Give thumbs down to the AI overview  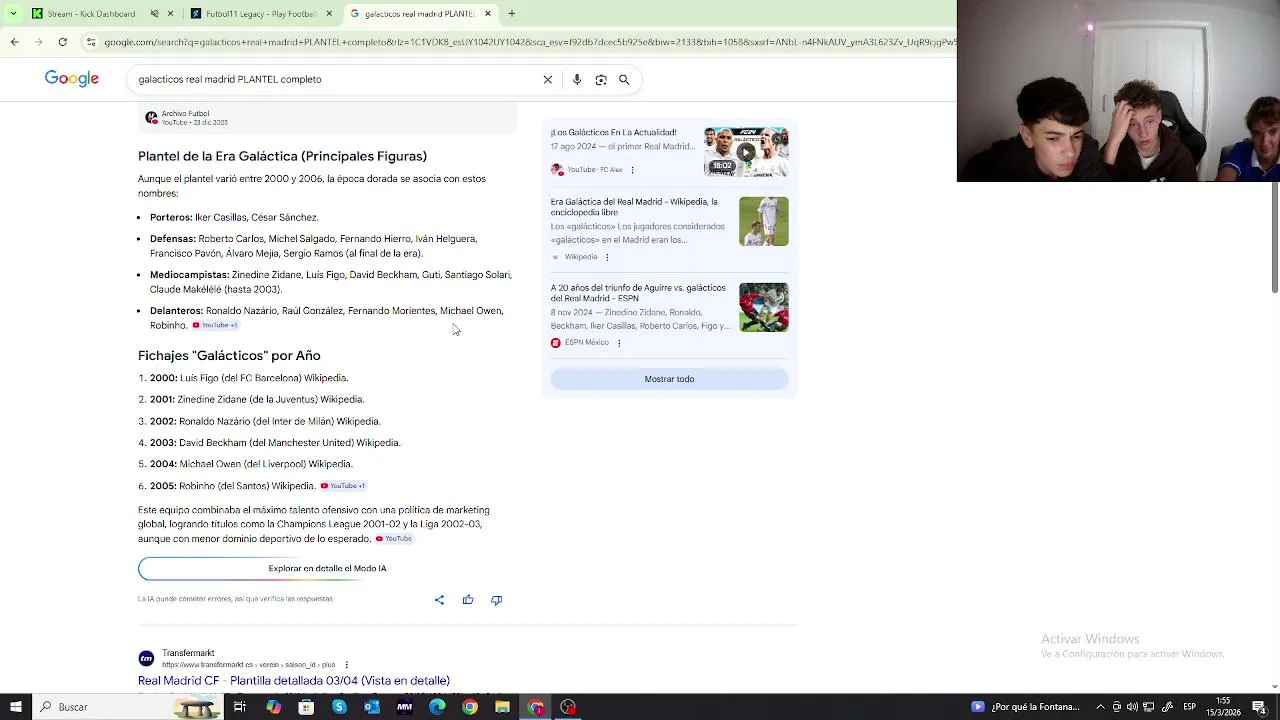[x=496, y=600]
